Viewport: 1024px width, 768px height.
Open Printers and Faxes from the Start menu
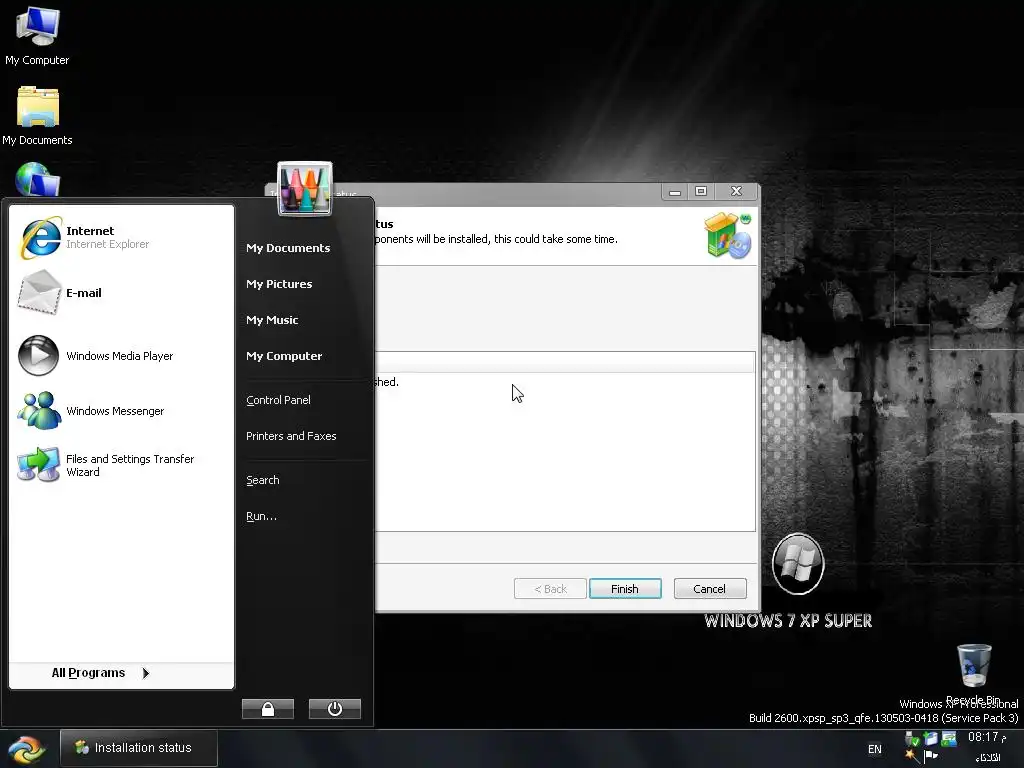[291, 436]
